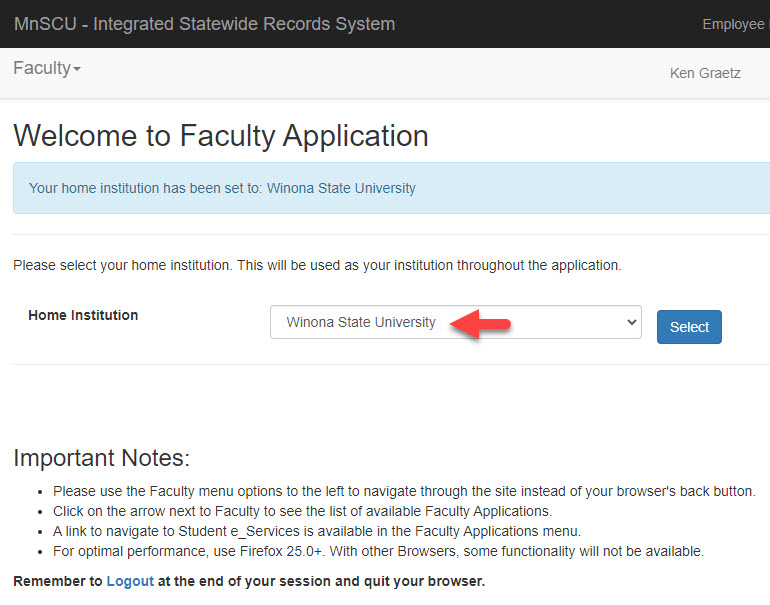Click the 'Please select your home institution' instruction
The height and width of the screenshot is (605, 770).
[317, 266]
